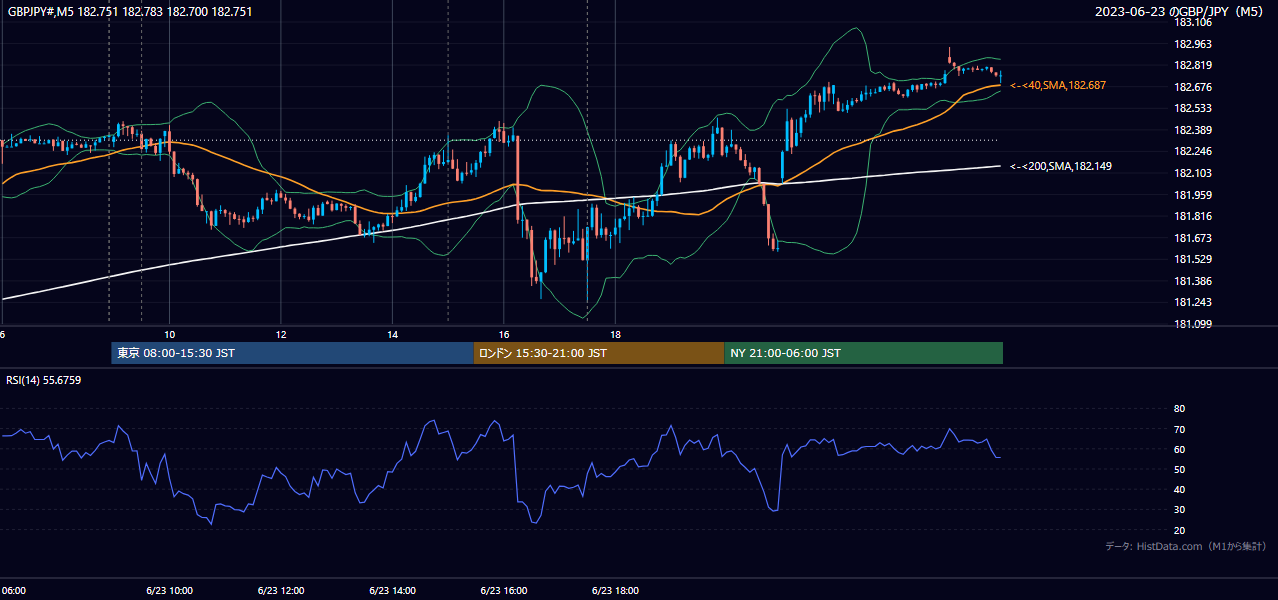Click price axis value 181.529
This screenshot has height=600, width=1278.
coord(1192,260)
